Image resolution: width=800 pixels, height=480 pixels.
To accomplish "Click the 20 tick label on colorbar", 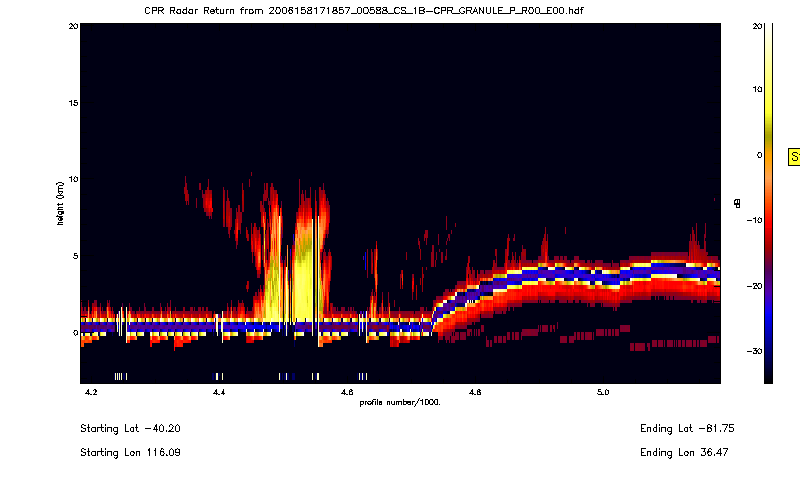I will point(757,25).
